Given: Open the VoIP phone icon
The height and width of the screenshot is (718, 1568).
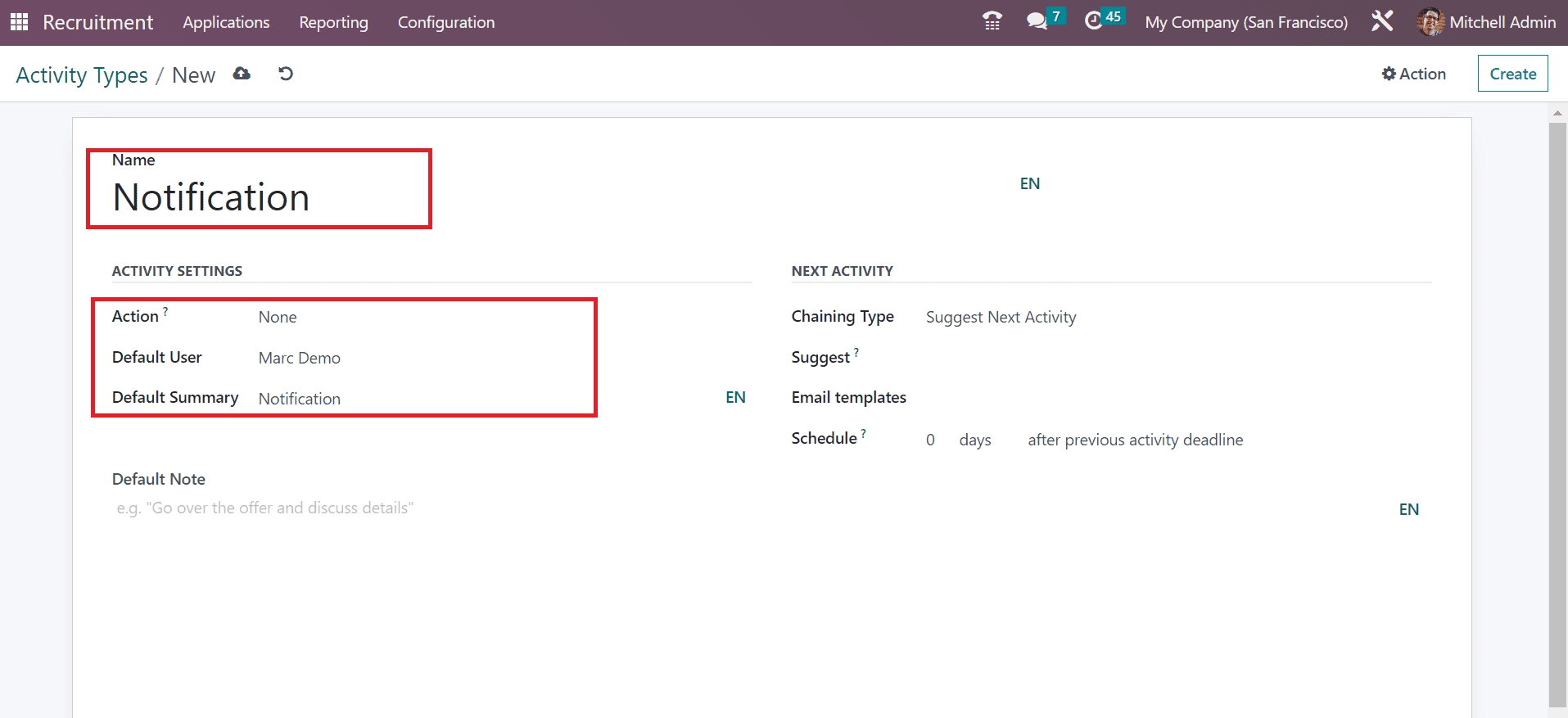Looking at the screenshot, I should click(x=992, y=21).
